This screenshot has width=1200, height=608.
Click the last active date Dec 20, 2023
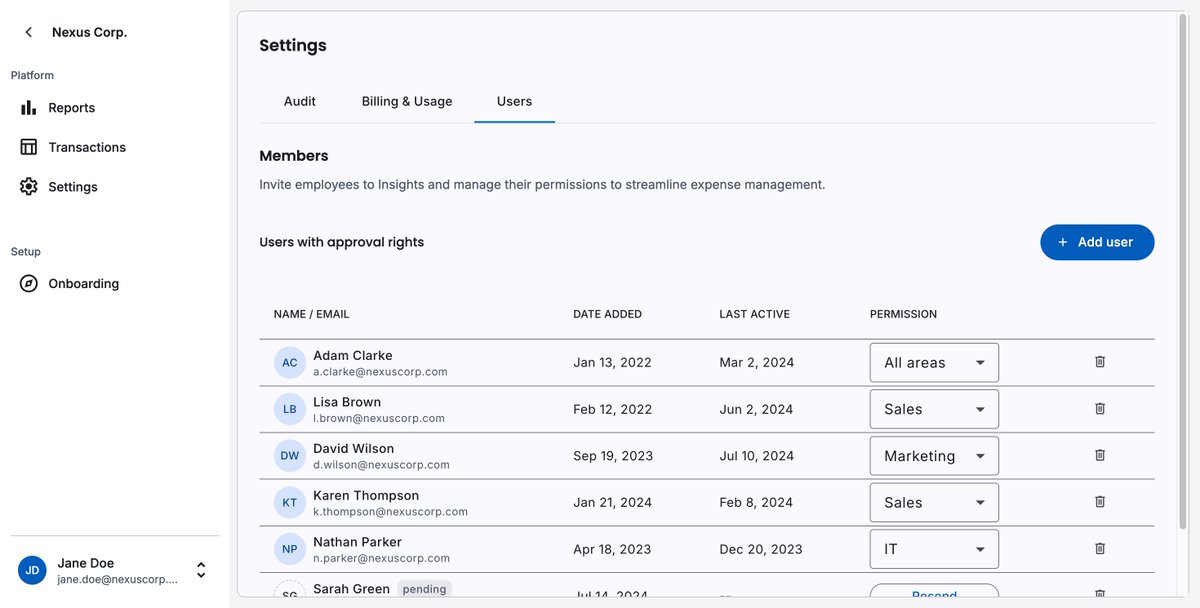pos(760,549)
